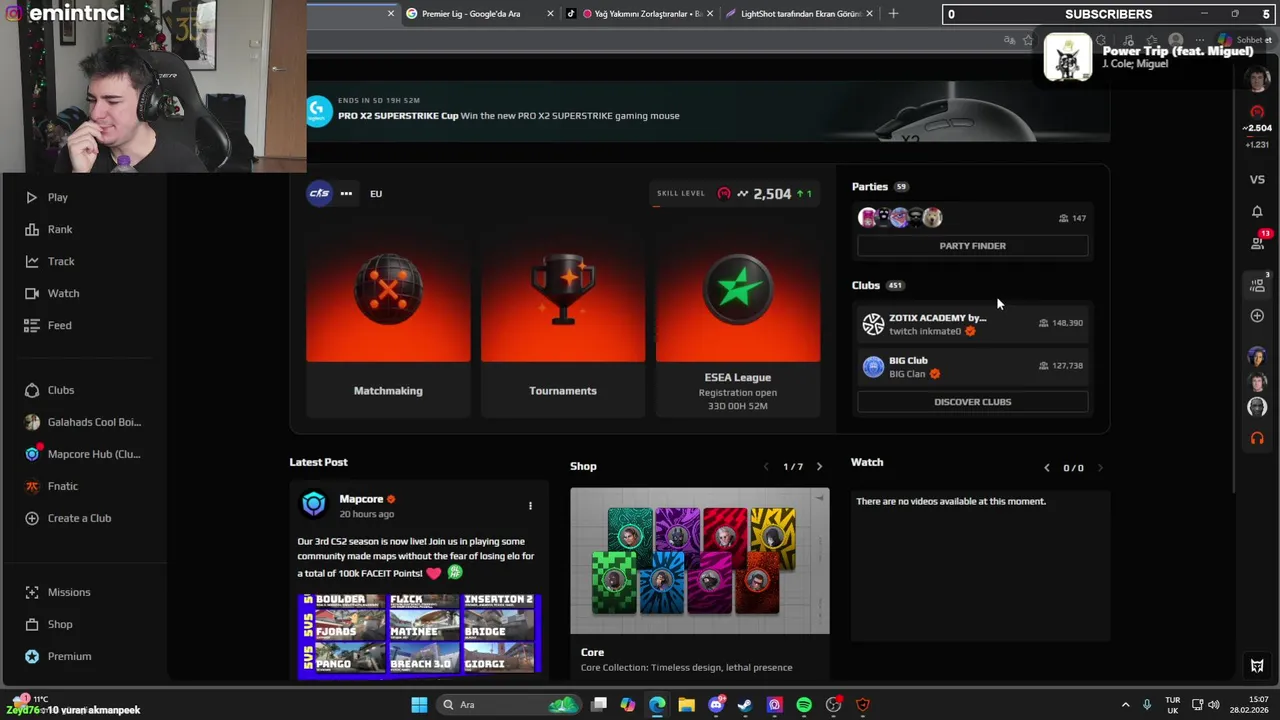Click the CS2 game icon
The image size is (1280, 720).
coord(319,193)
